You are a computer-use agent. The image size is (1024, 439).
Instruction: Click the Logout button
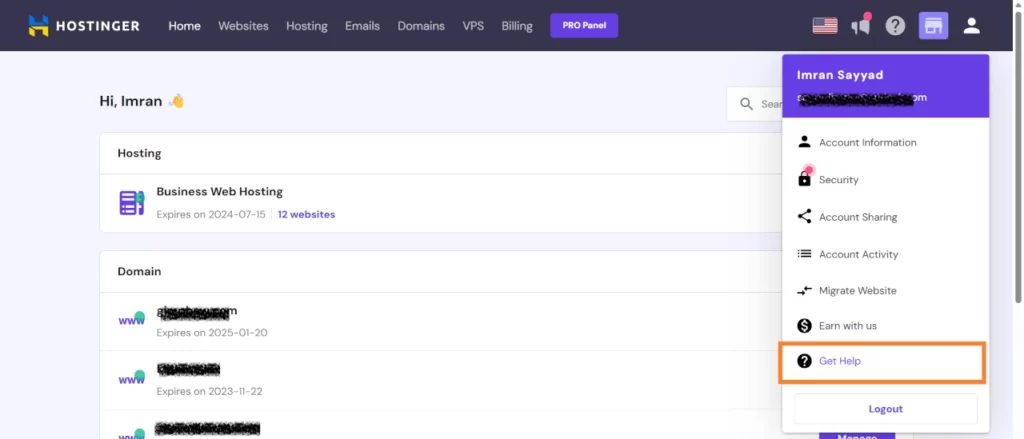pyautogui.click(x=886, y=409)
